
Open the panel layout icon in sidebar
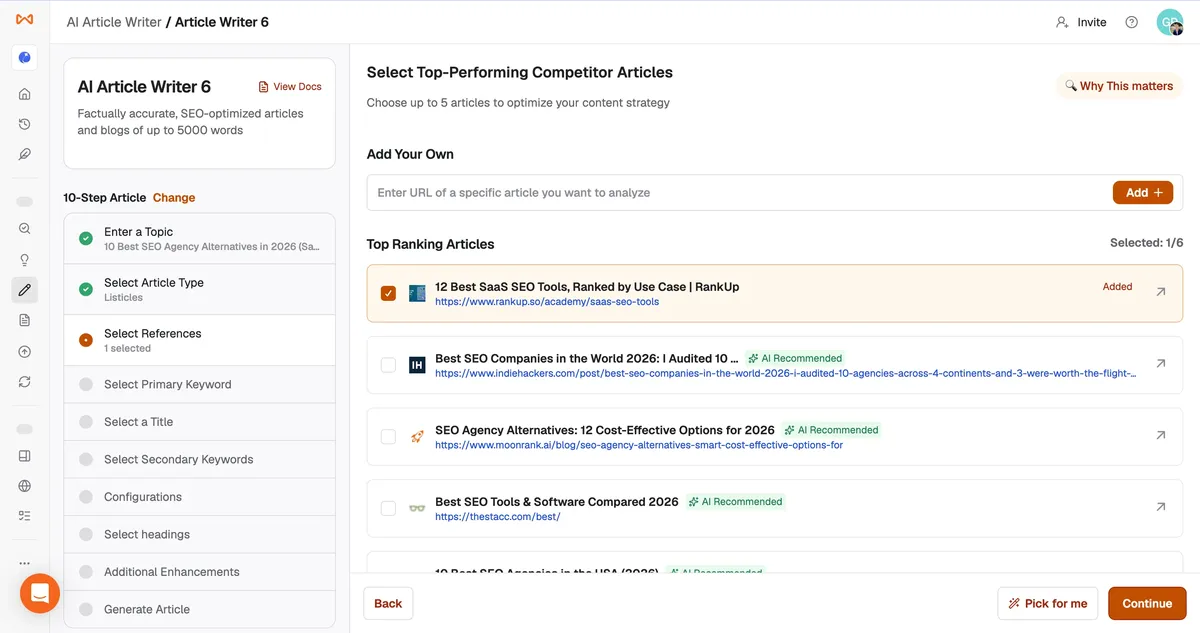(x=25, y=456)
